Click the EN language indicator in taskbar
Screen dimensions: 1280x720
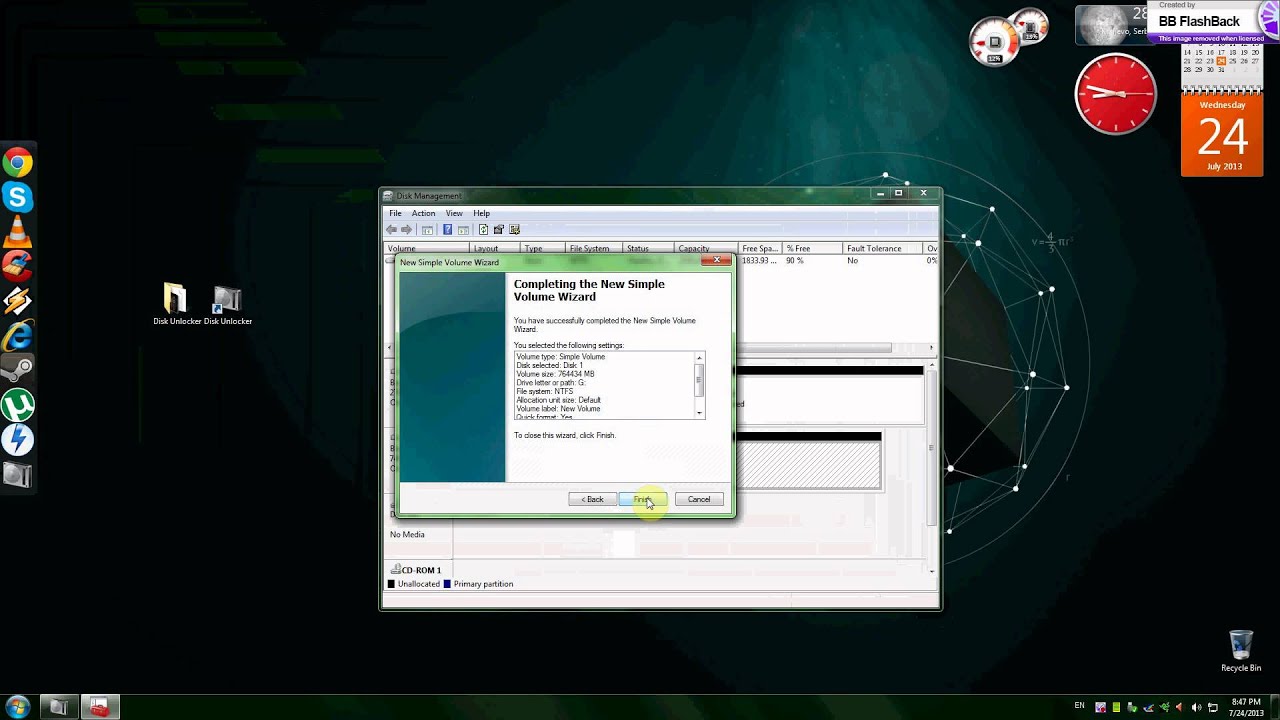click(x=1079, y=706)
